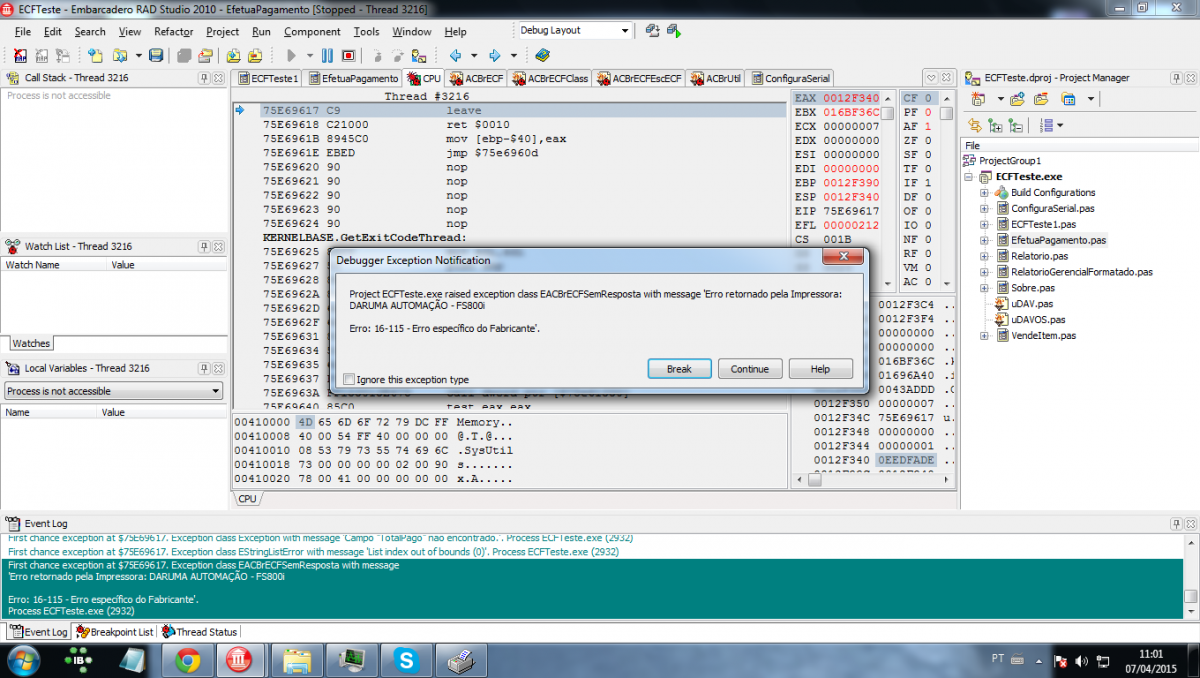Click the Remove file from project icon
This screenshot has width=1200, height=678.
[x=255, y=55]
